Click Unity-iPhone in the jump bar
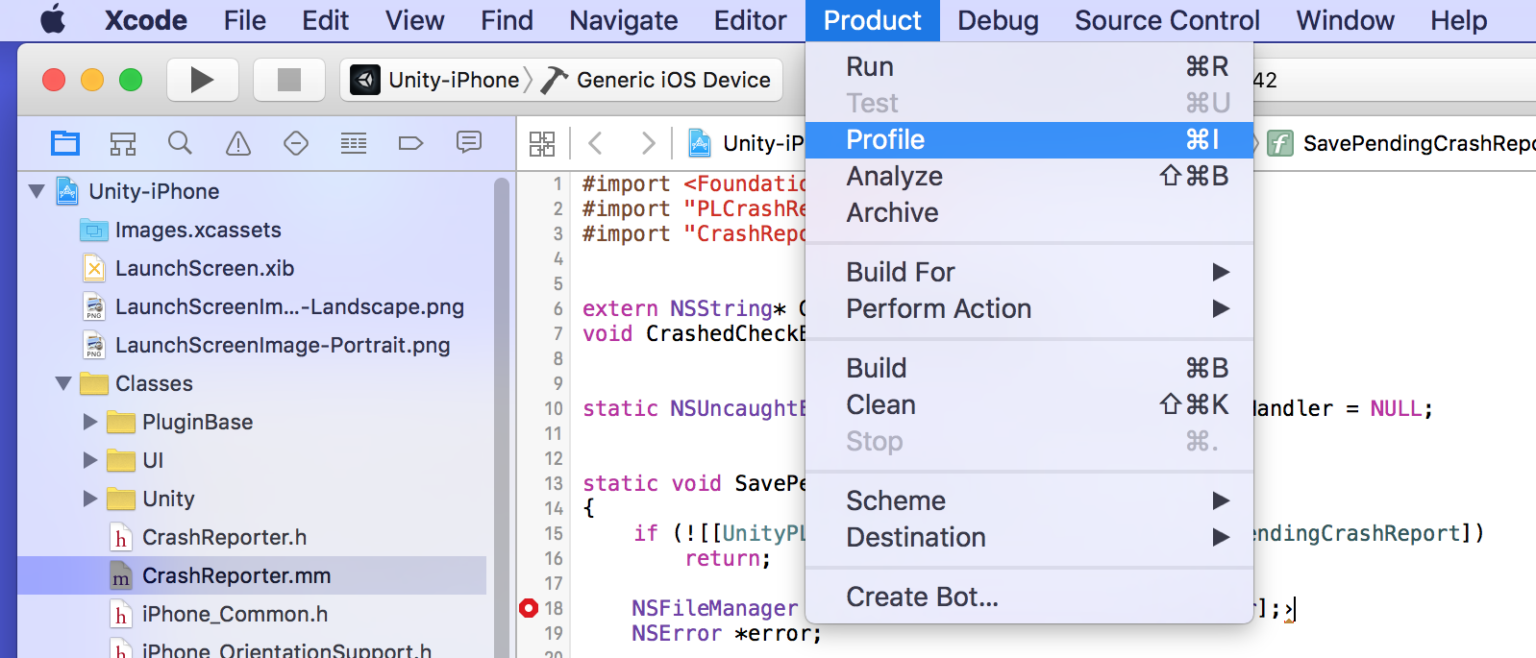This screenshot has height=658, width=1536. 747,143
